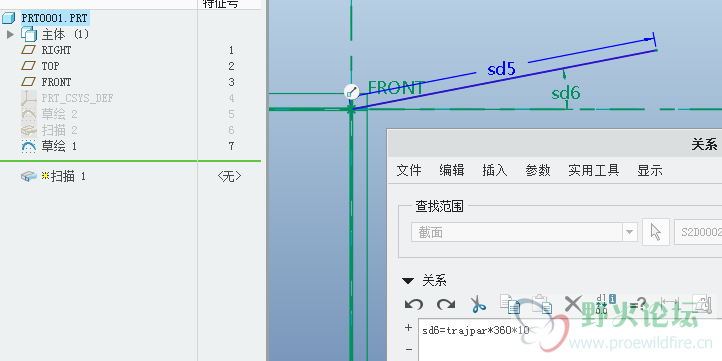Select the TOP plane tree entry
722x361 pixels.
50,66
